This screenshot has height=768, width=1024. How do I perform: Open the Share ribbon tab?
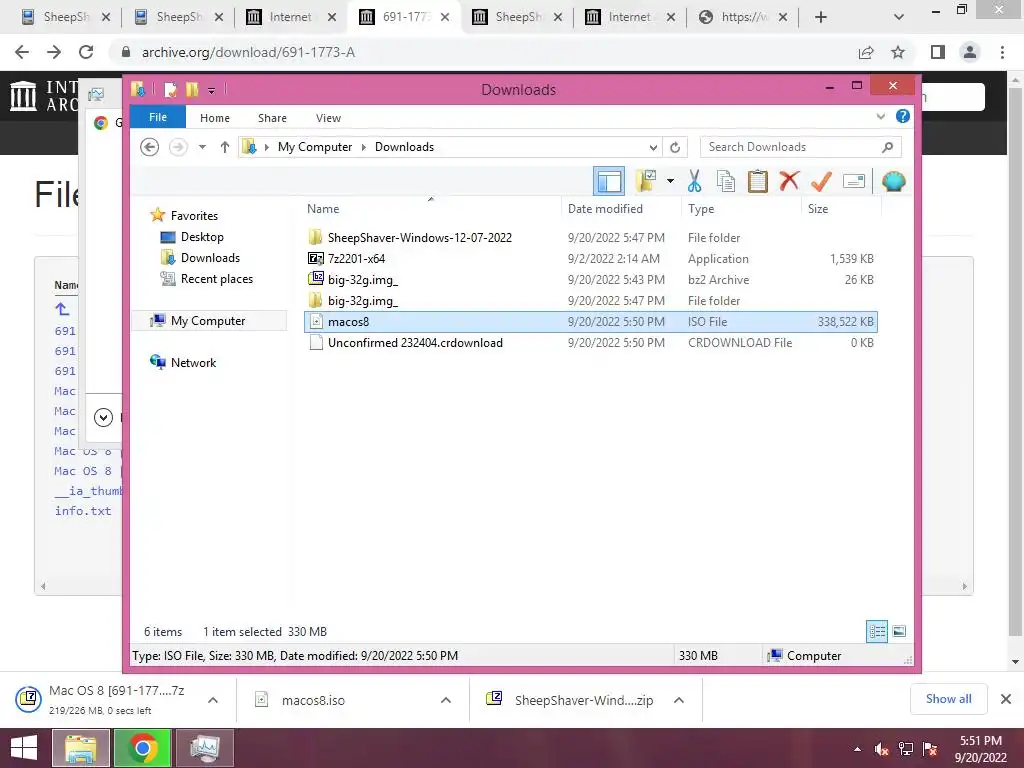pos(272,118)
